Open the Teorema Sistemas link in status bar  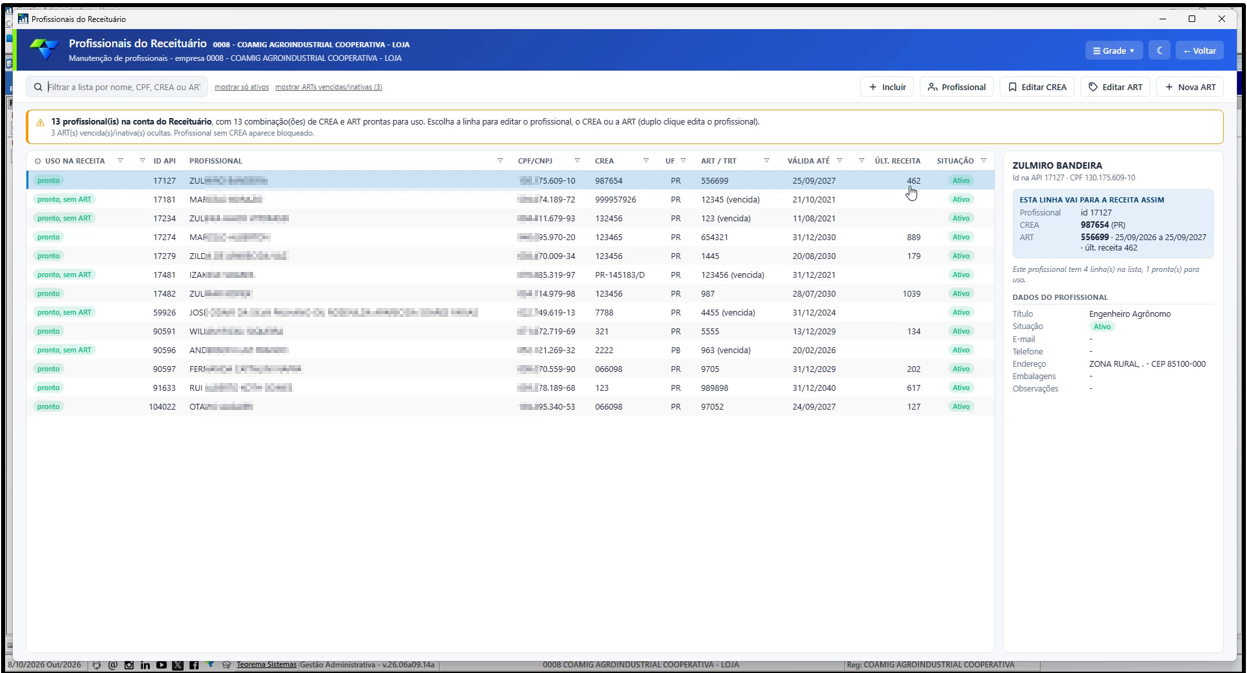(x=266, y=665)
